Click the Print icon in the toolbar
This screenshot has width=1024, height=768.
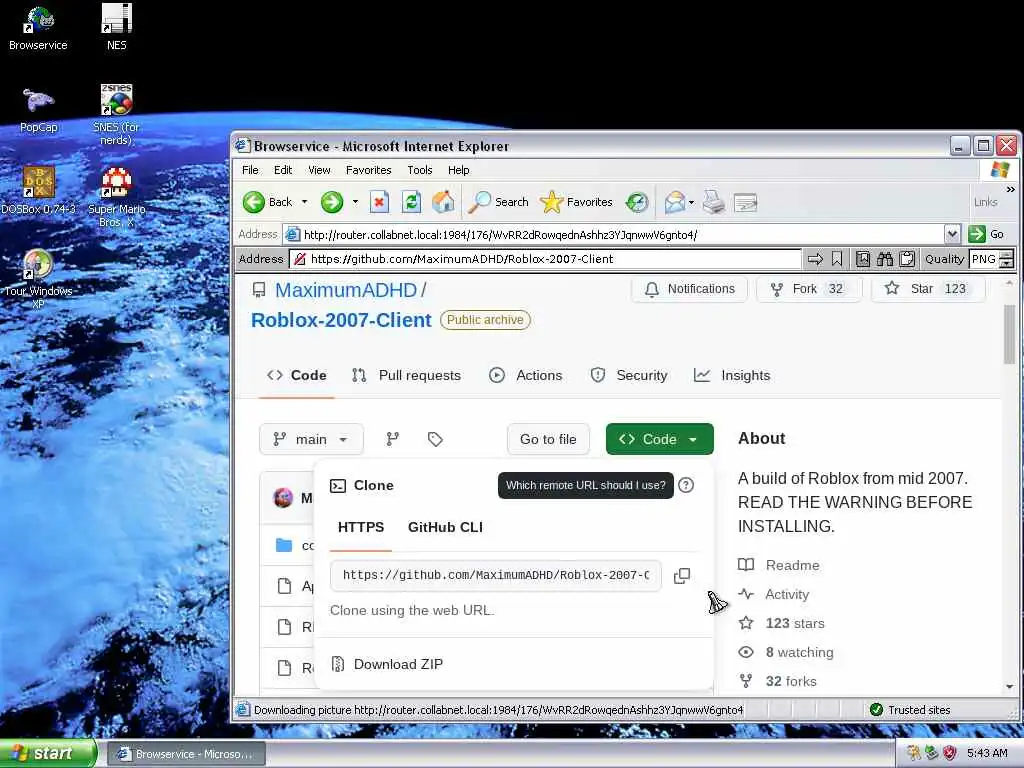714,202
